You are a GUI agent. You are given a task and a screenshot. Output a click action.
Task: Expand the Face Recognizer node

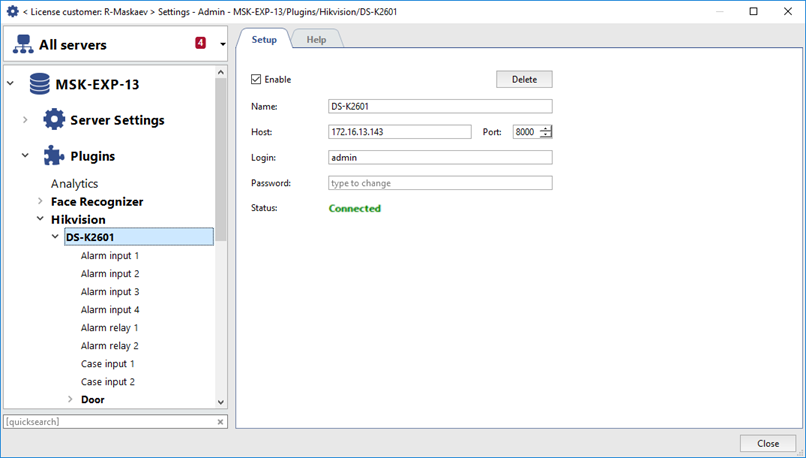pyautogui.click(x=41, y=202)
